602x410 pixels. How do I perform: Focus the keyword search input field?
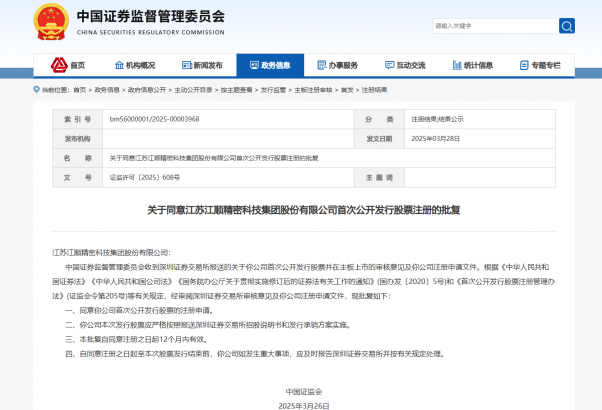[496, 26]
